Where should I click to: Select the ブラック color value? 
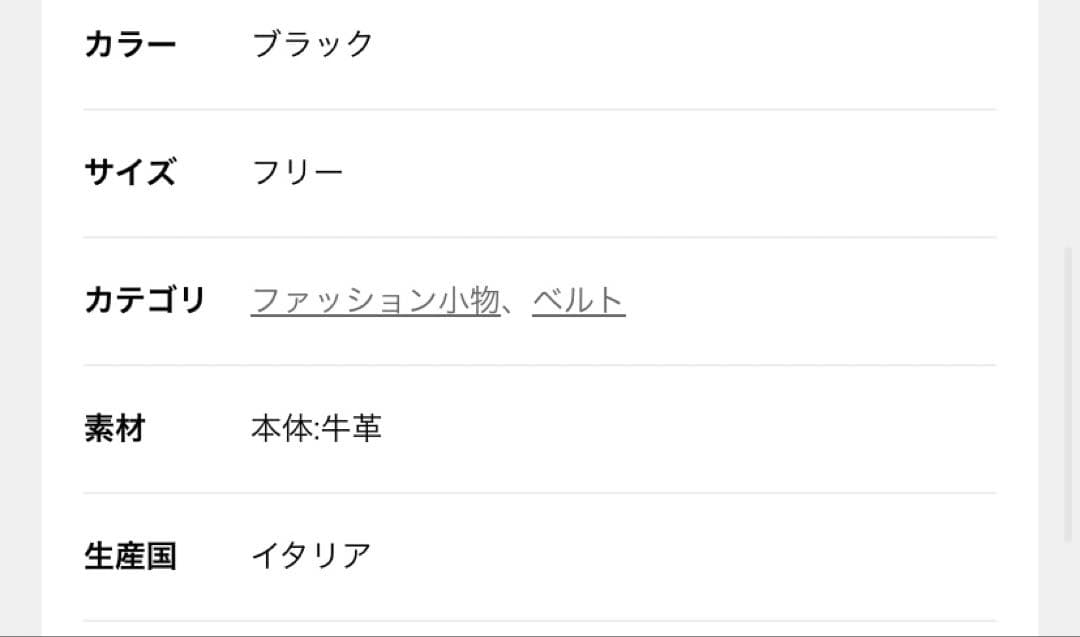click(x=313, y=45)
